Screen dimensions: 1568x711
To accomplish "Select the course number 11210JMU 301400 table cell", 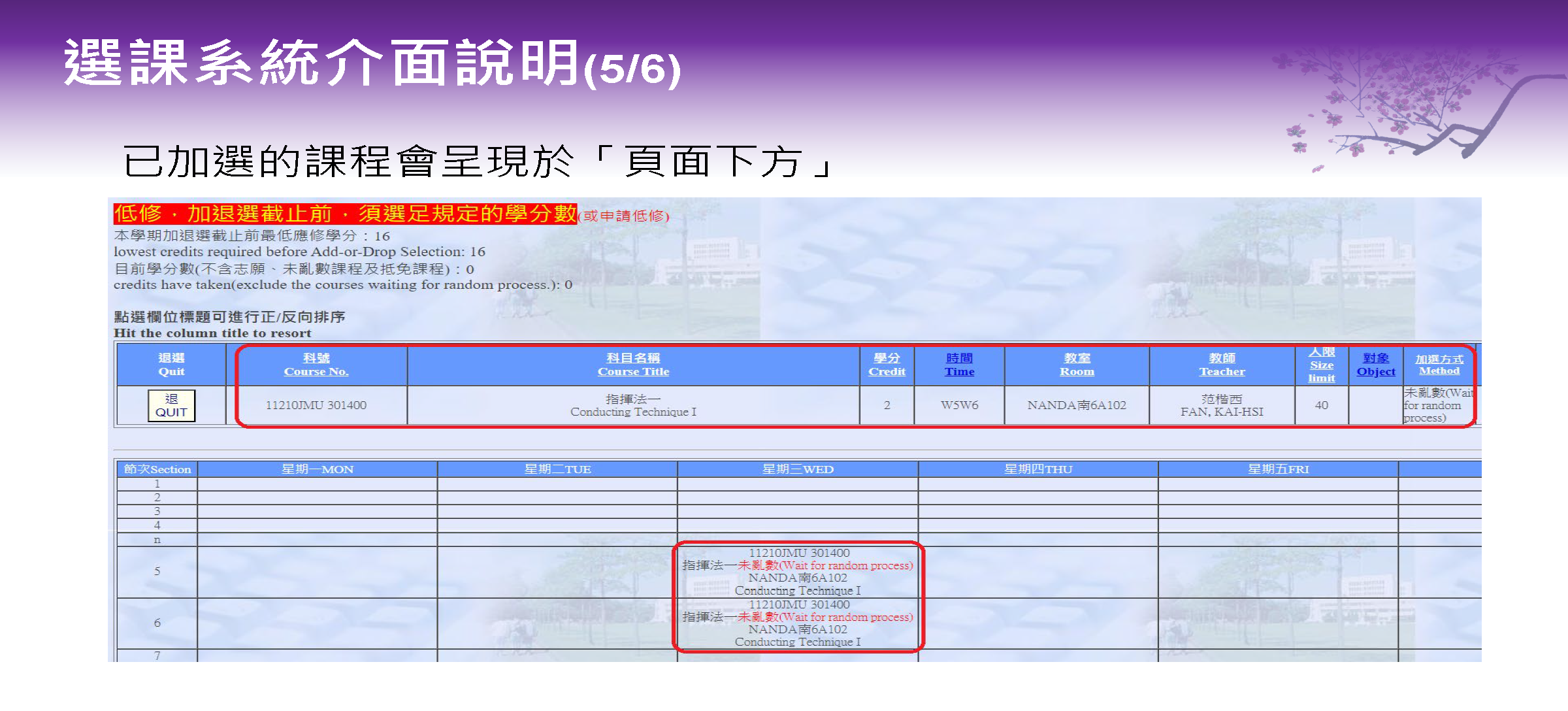I will click(316, 405).
